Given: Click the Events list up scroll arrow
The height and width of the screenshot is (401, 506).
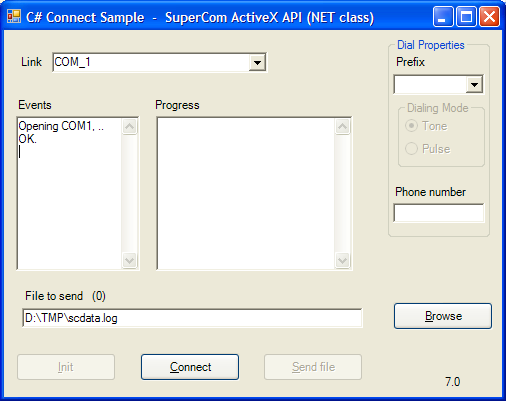Looking at the screenshot, I should point(130,126).
